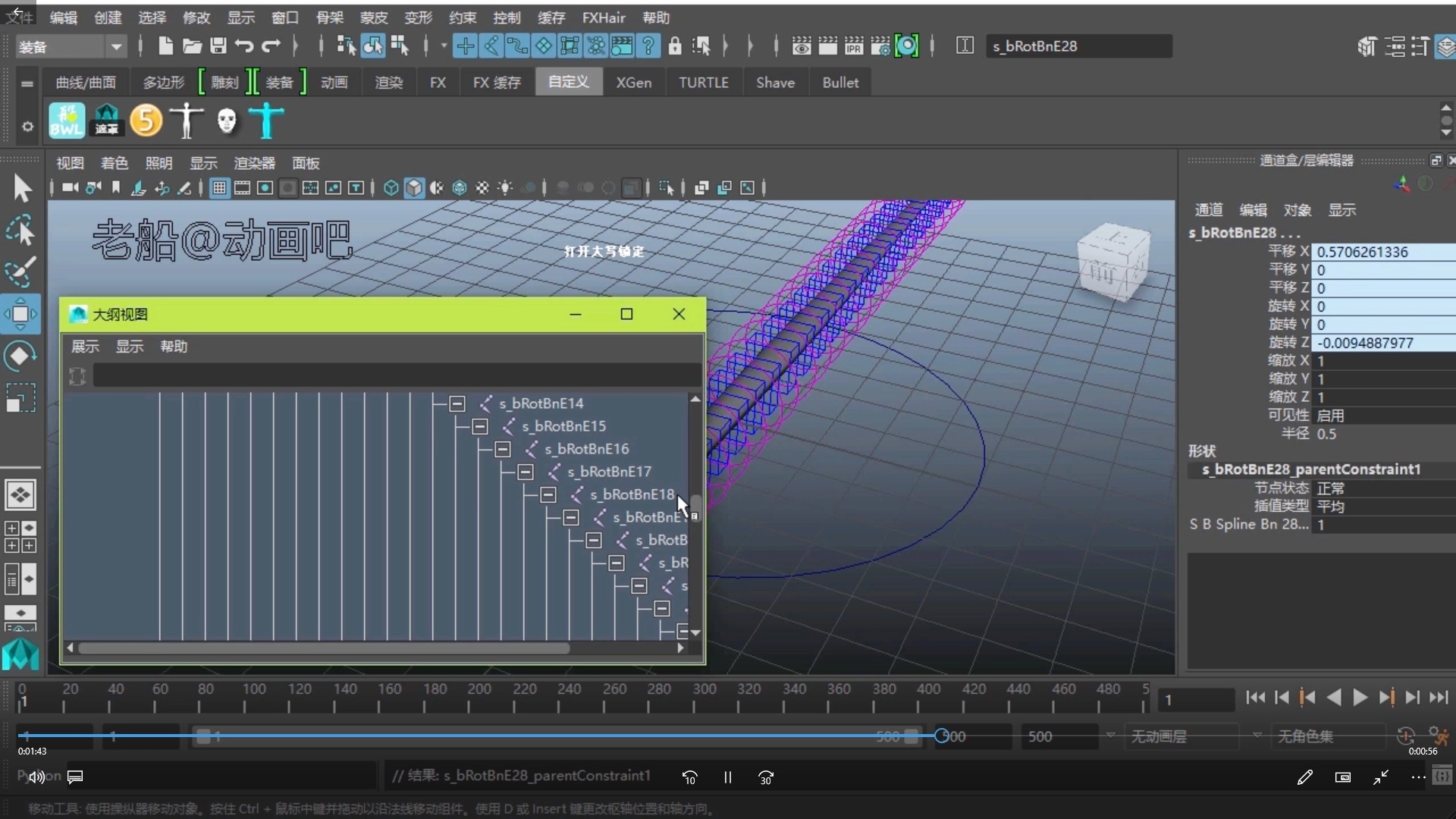Image resolution: width=1456 pixels, height=819 pixels.
Task: Collapse the s_bRotBnE17 joint node
Action: [525, 472]
